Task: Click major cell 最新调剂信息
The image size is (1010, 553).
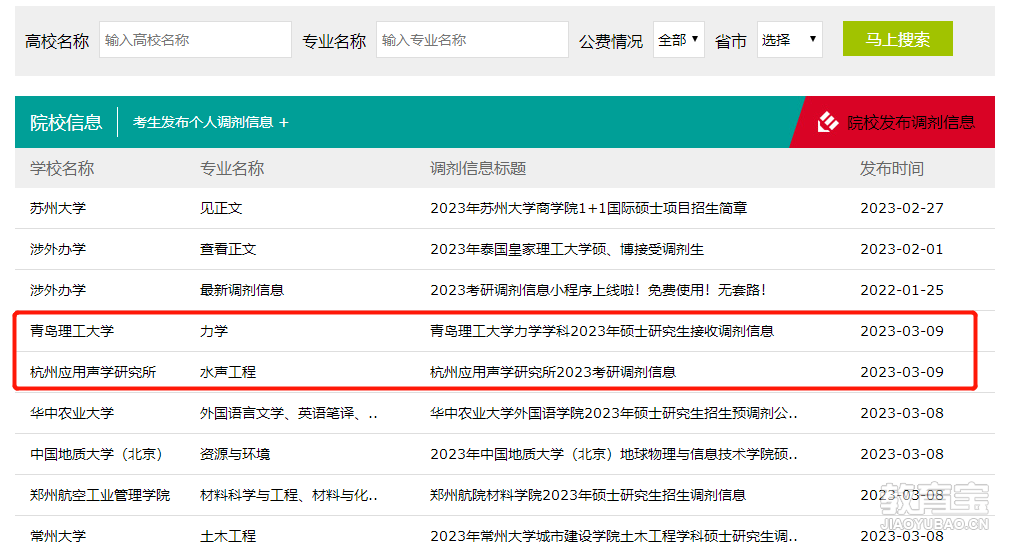Action: click(x=242, y=290)
